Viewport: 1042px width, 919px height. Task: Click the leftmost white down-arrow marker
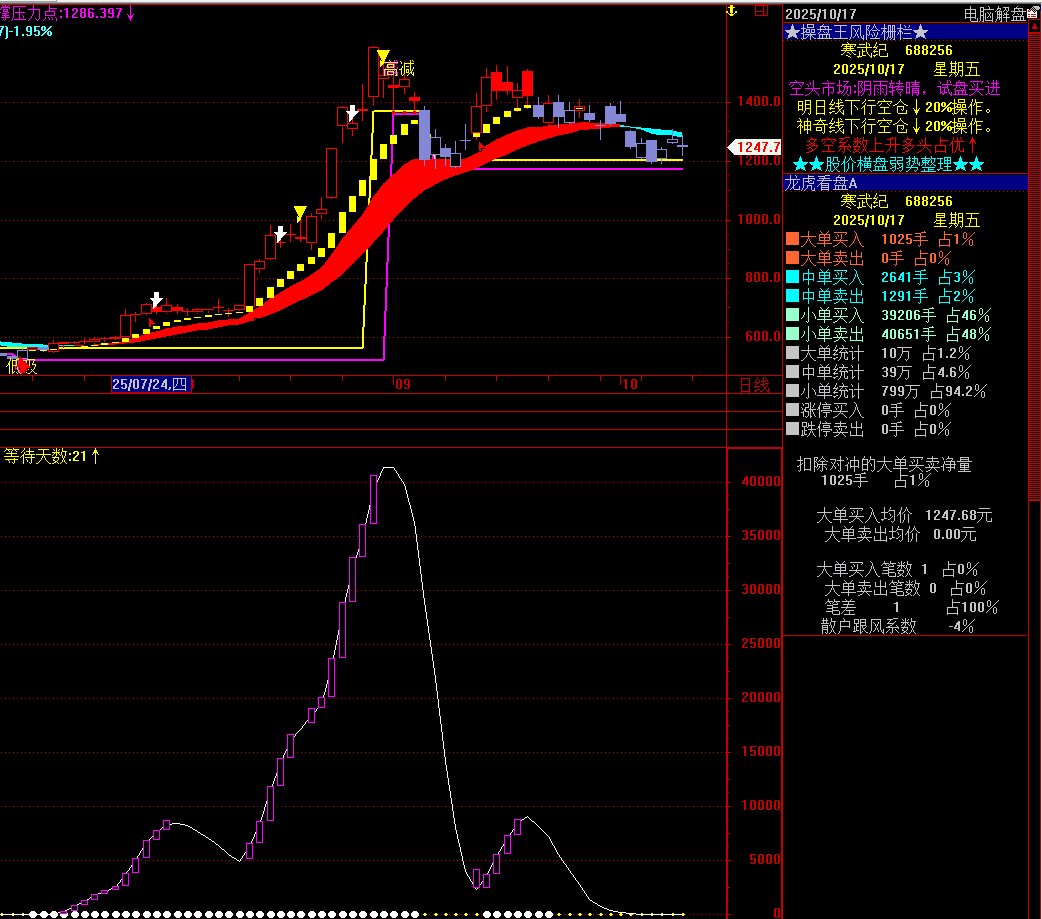pos(156,300)
